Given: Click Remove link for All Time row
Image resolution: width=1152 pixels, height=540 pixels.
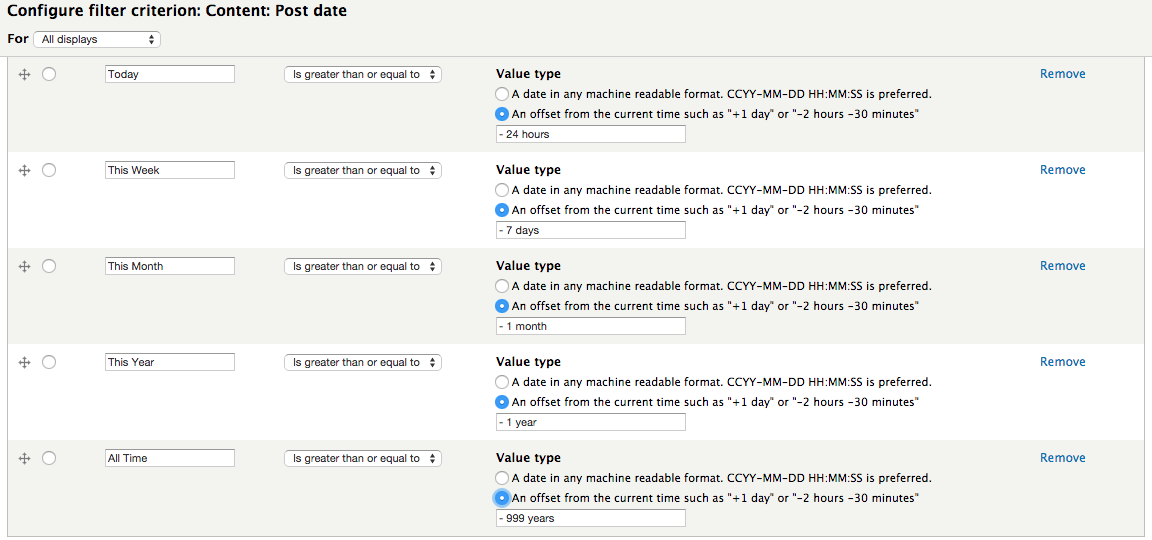Looking at the screenshot, I should 1062,458.
